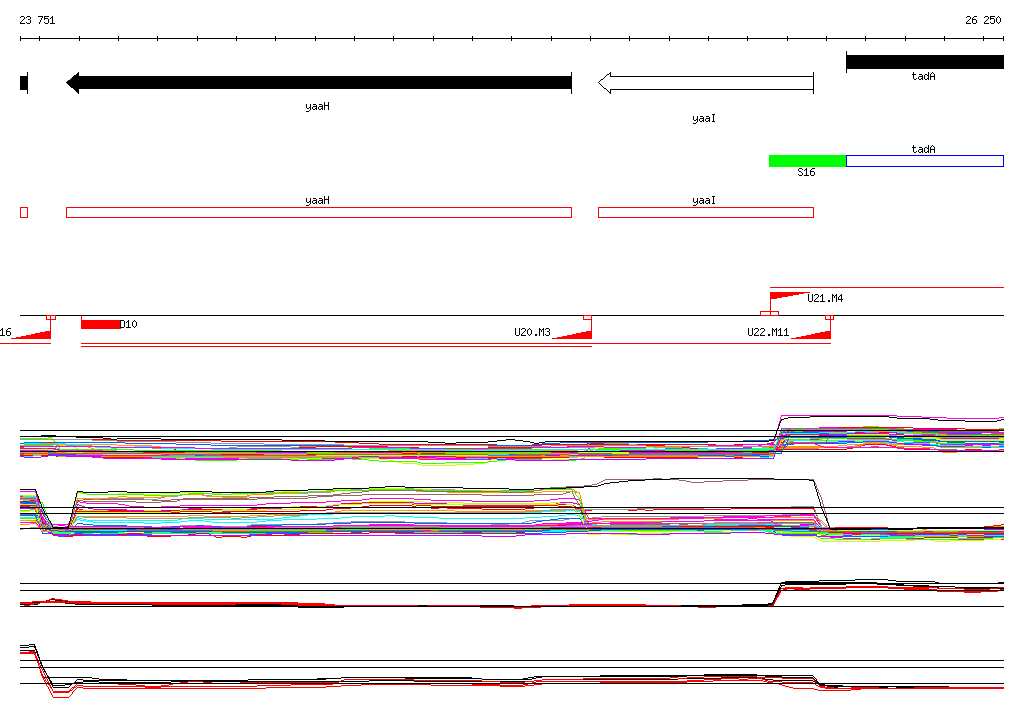Click the yaaH text label under black arrow
This screenshot has width=1024, height=714.
317,106
